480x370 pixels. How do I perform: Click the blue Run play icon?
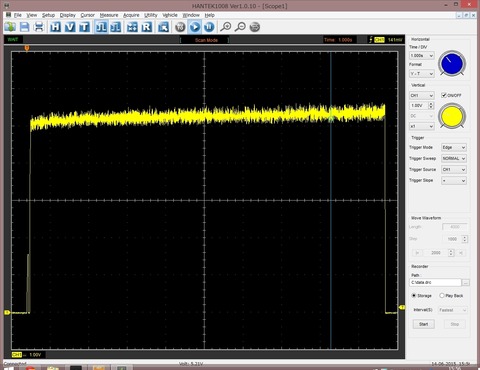pyautogui.click(x=195, y=27)
